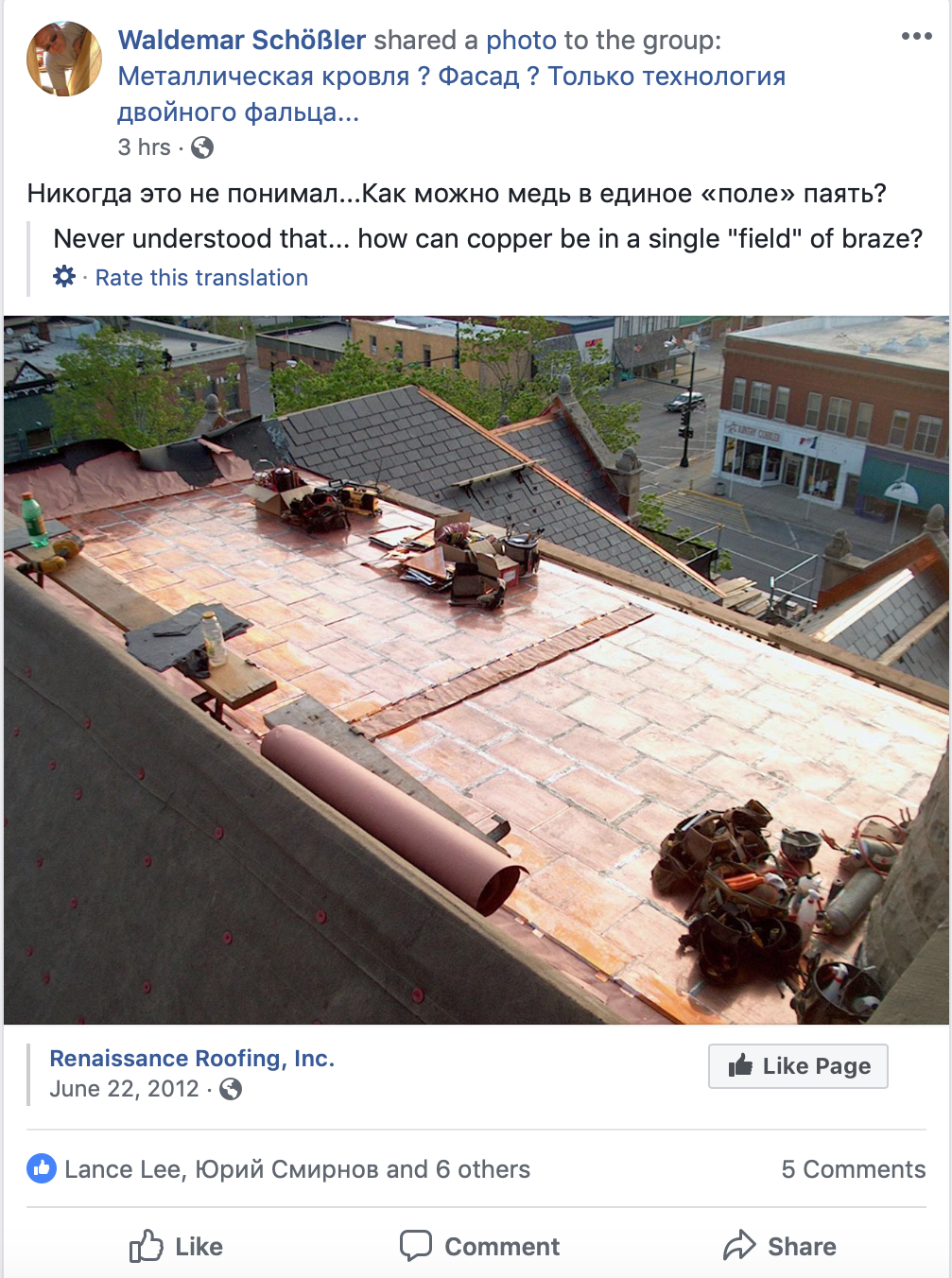The height and width of the screenshot is (1278, 952).
Task: Open the shared photo link
Action: pyautogui.click(x=521, y=40)
